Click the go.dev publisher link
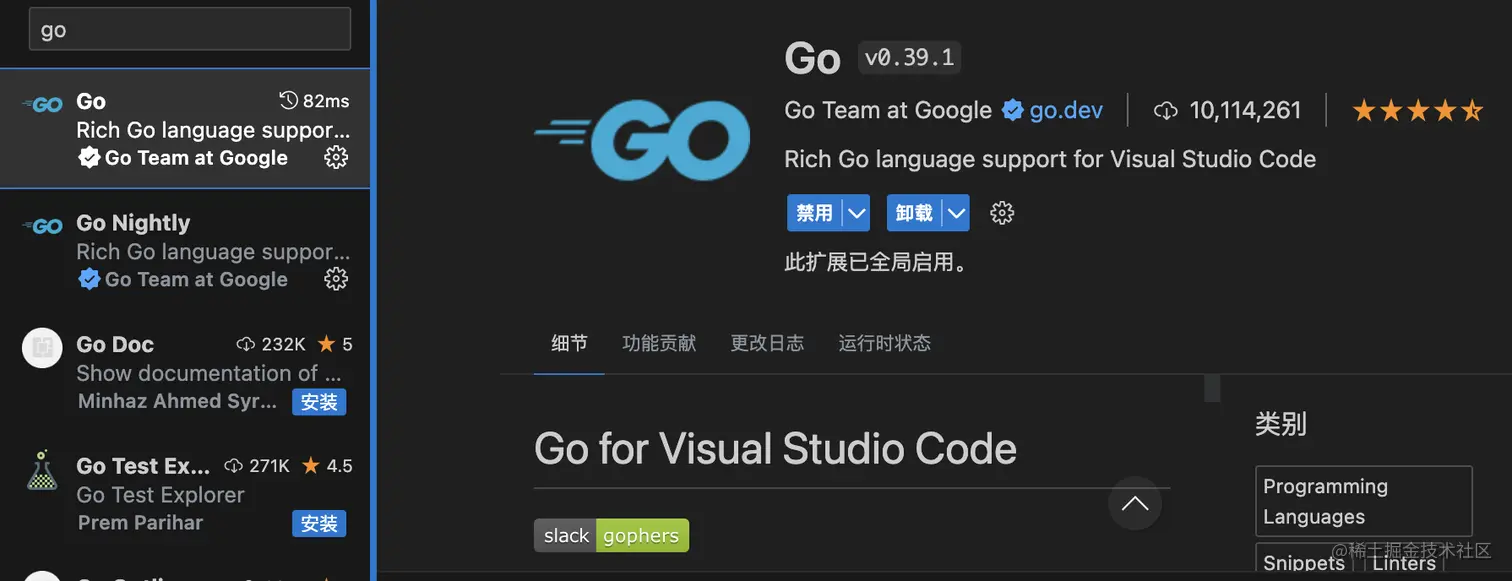Screen dimensions: 1512x581 pyautogui.click(x=1066, y=110)
